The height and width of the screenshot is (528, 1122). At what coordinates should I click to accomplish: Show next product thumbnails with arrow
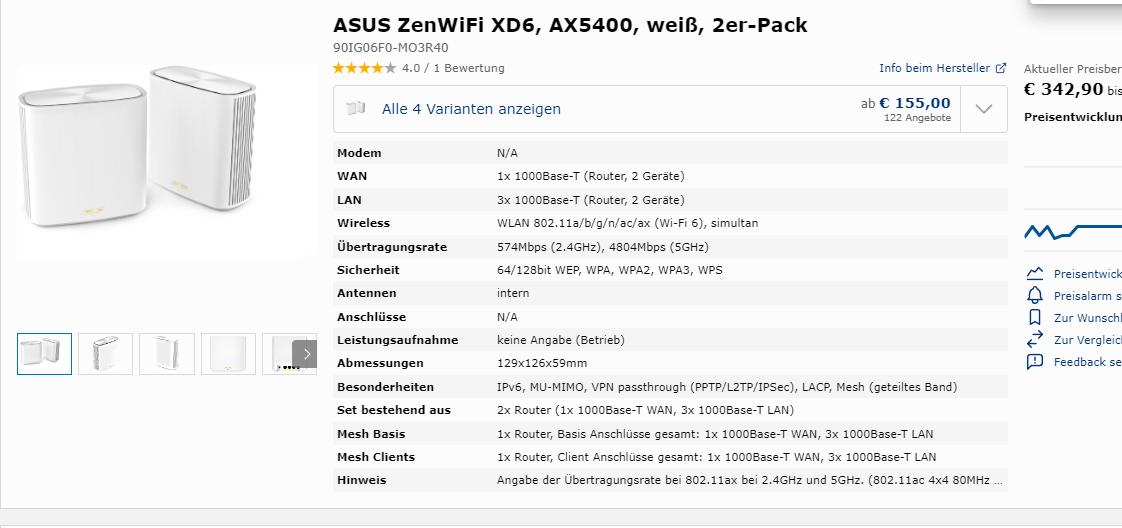point(306,354)
